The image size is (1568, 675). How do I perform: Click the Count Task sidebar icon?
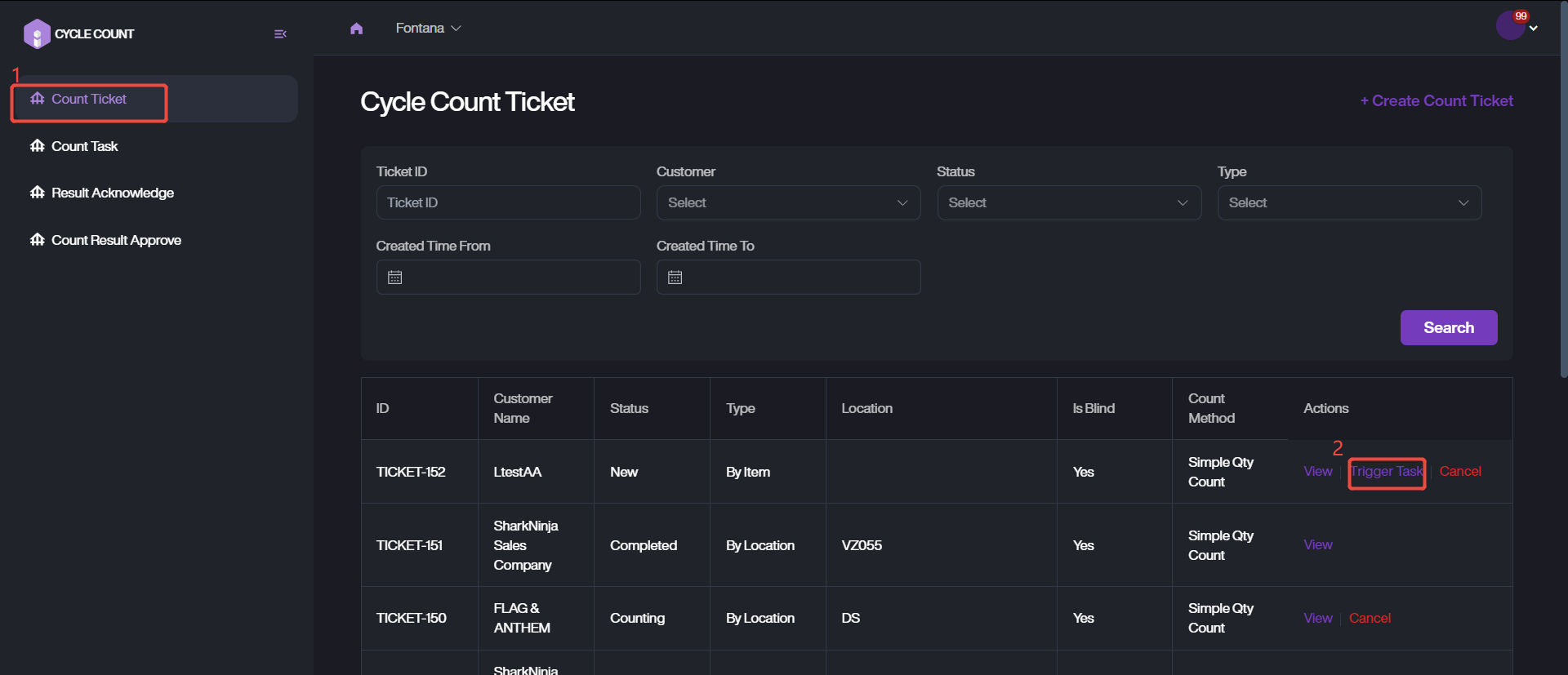(38, 146)
